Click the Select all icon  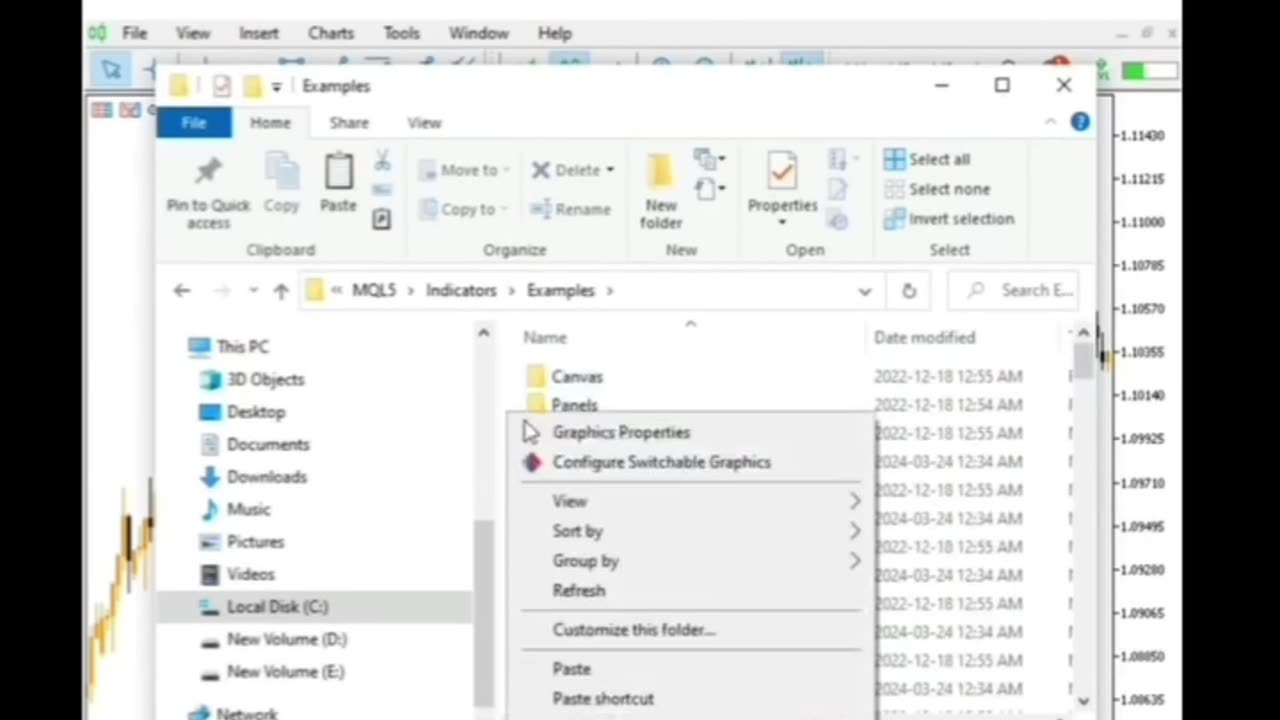(x=894, y=159)
